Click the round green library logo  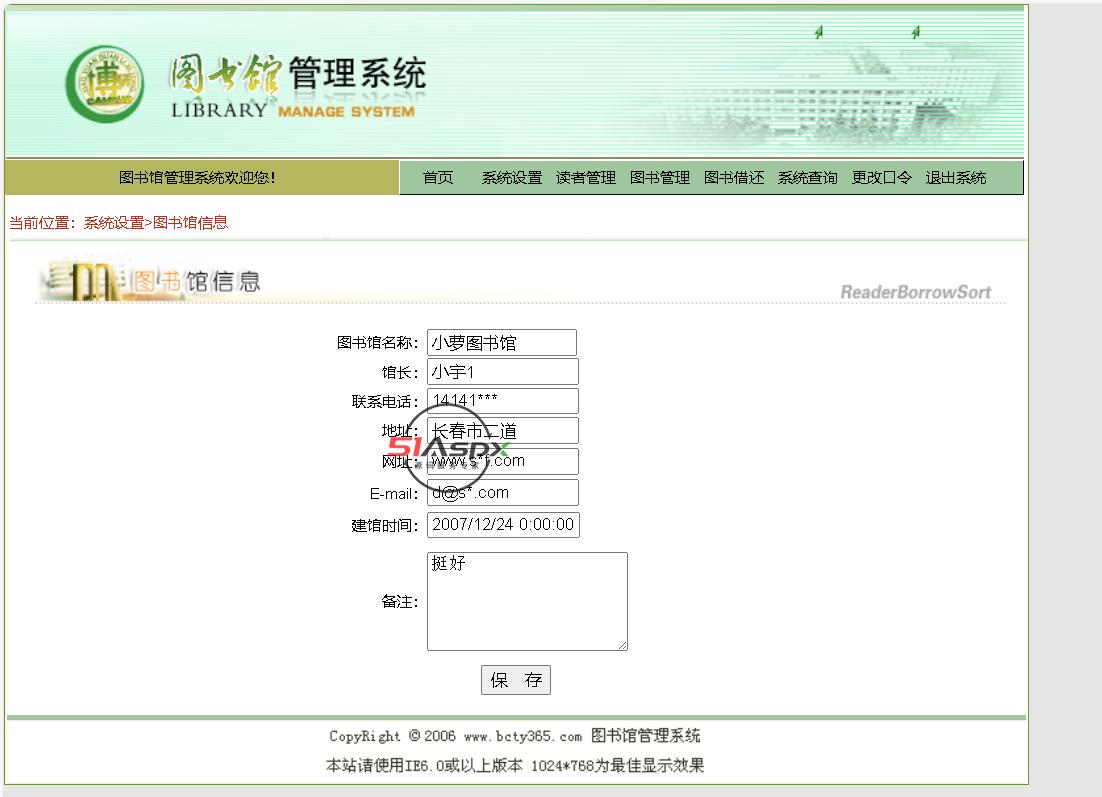[105, 84]
